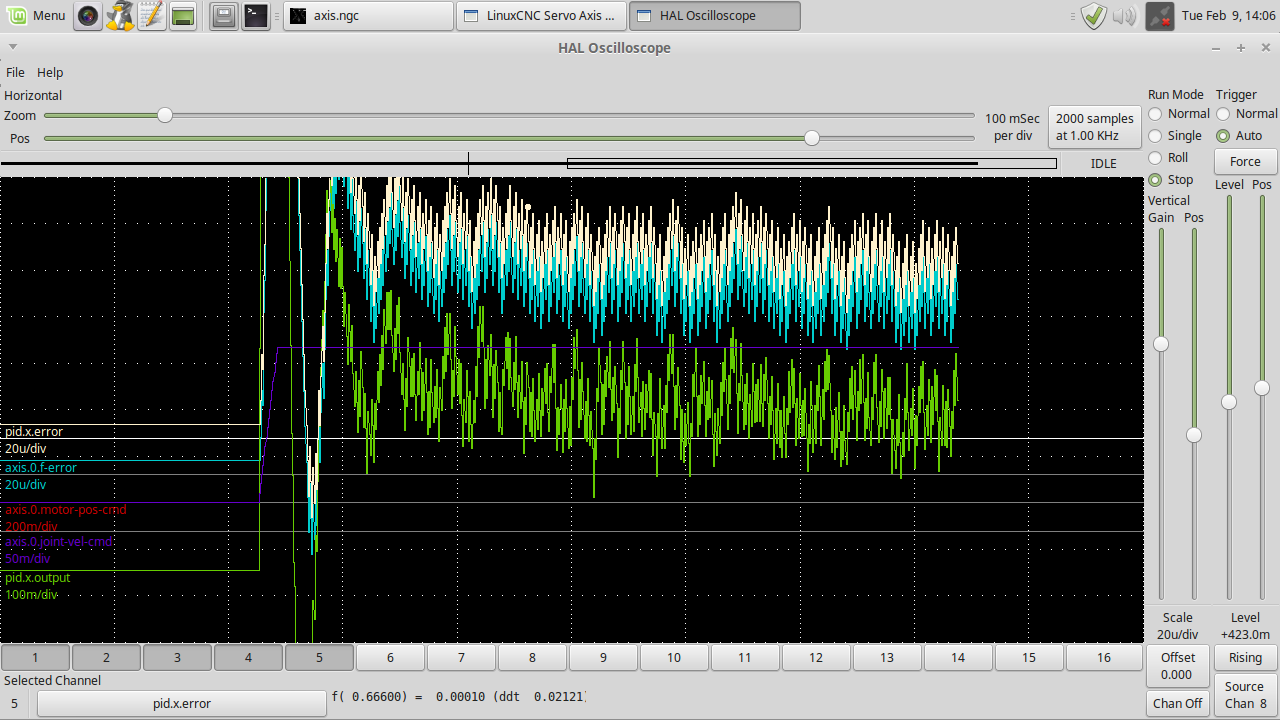
Task: Open the HAL Oscilloscope window menu arrow
Action: pyautogui.click(x=12, y=47)
